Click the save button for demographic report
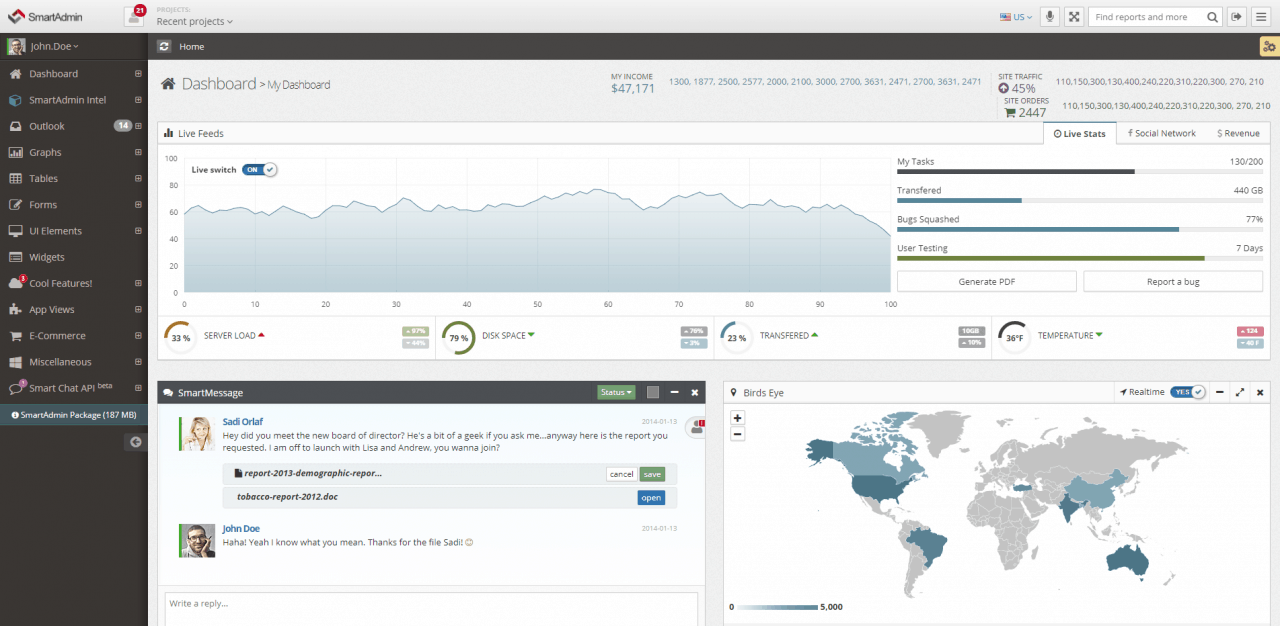1280x626 pixels. pos(652,474)
